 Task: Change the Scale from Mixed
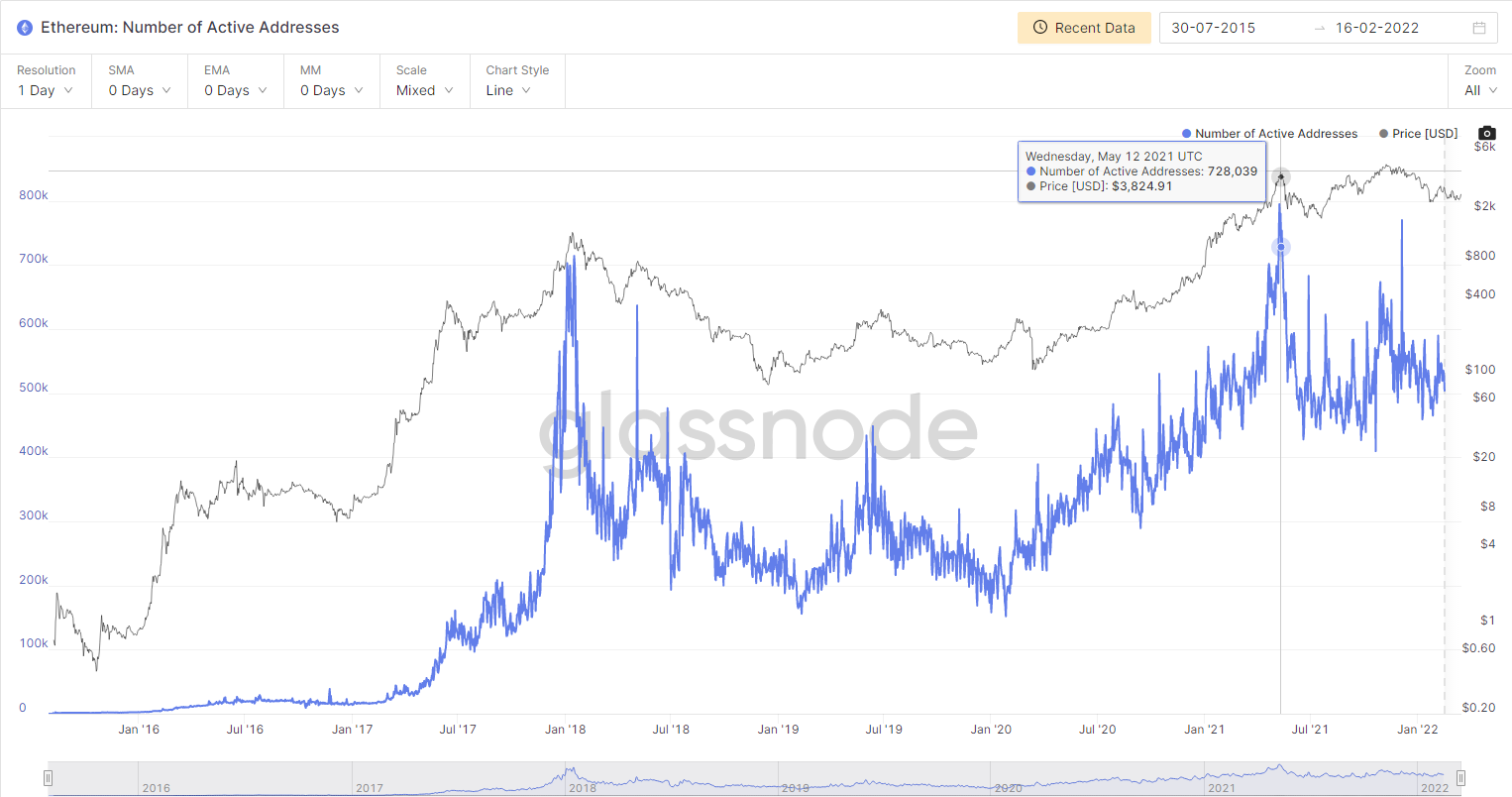(425, 90)
